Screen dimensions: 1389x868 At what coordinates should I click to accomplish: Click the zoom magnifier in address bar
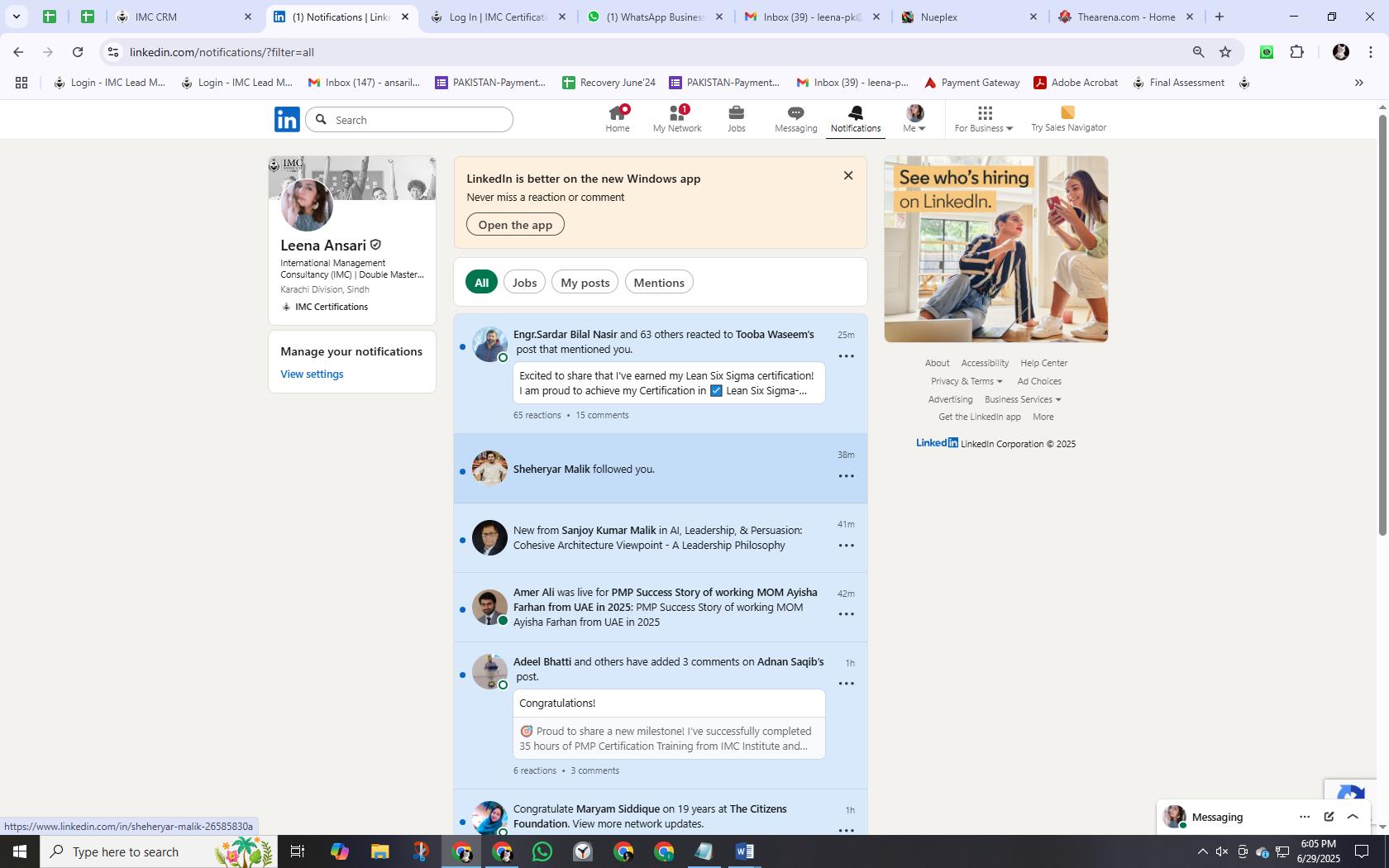point(1198,52)
